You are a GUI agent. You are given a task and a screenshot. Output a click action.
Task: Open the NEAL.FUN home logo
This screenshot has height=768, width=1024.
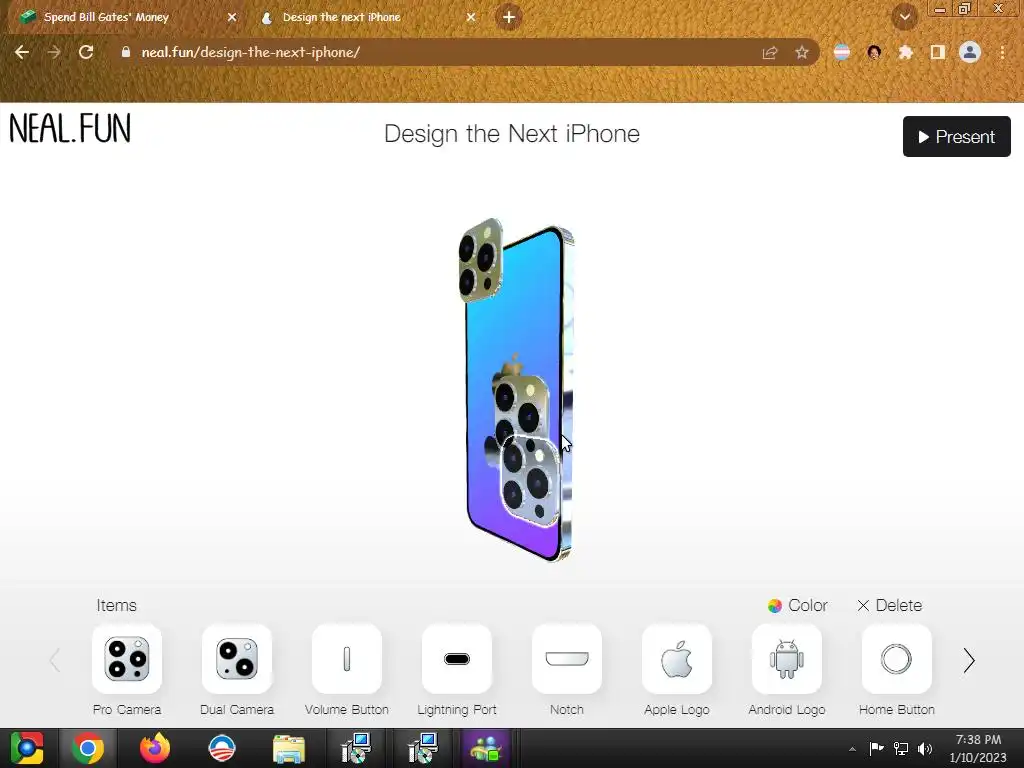click(x=70, y=128)
